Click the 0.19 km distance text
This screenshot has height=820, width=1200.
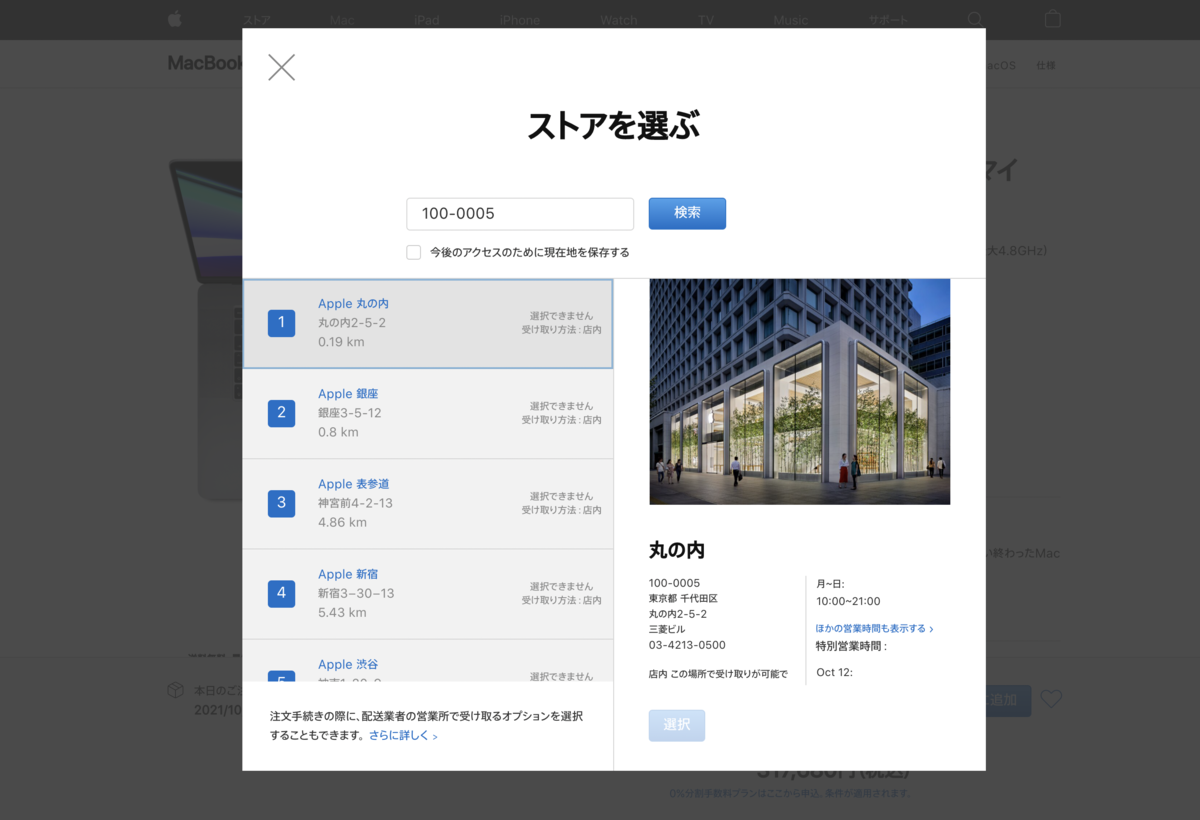pos(341,342)
